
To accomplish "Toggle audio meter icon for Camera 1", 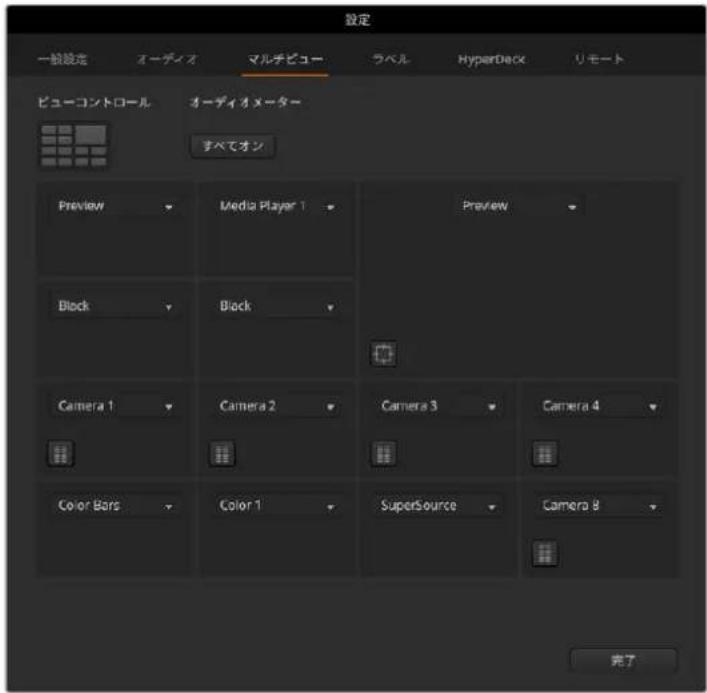I will point(61,454).
